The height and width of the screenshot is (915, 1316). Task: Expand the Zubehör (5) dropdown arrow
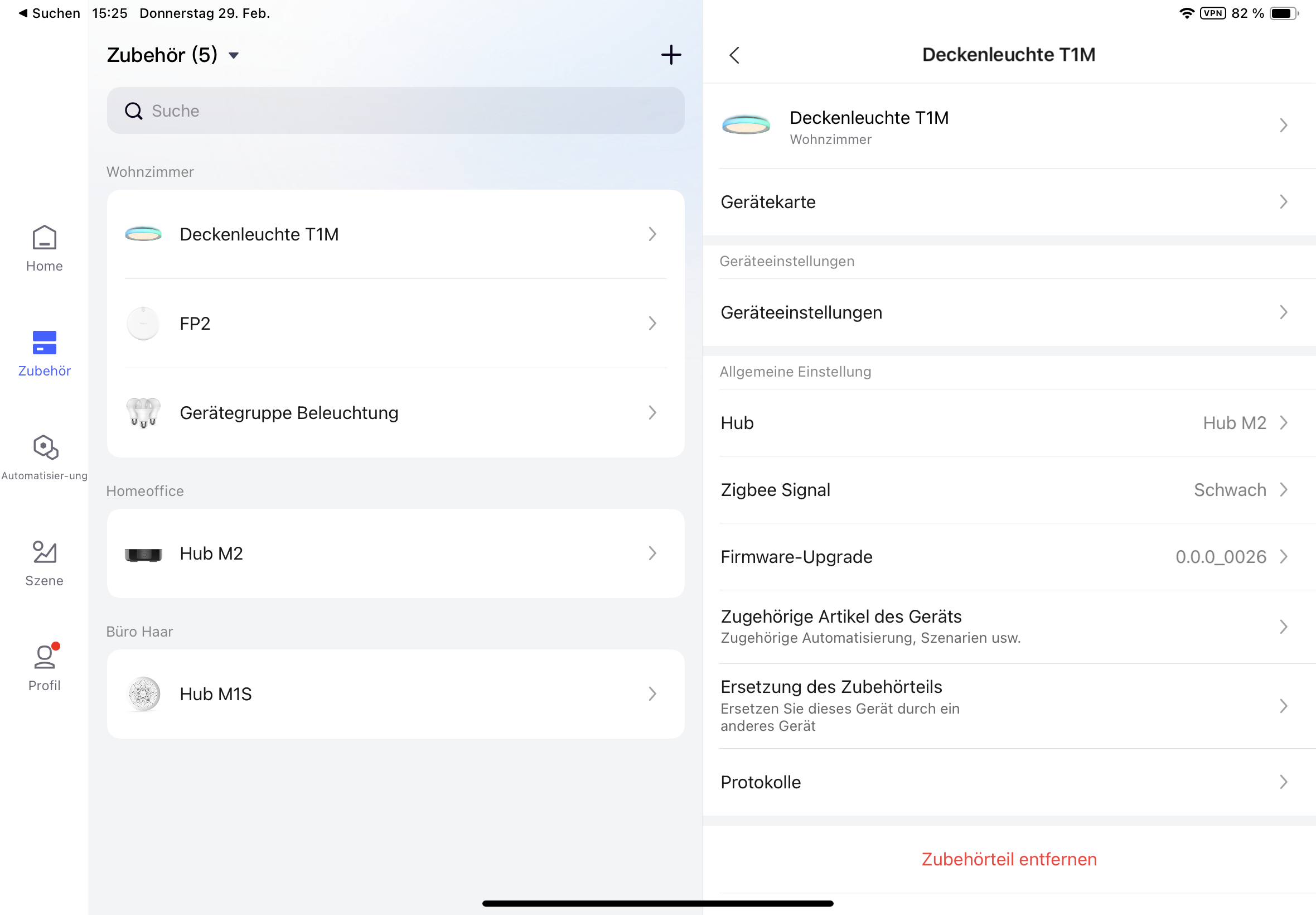(x=234, y=56)
